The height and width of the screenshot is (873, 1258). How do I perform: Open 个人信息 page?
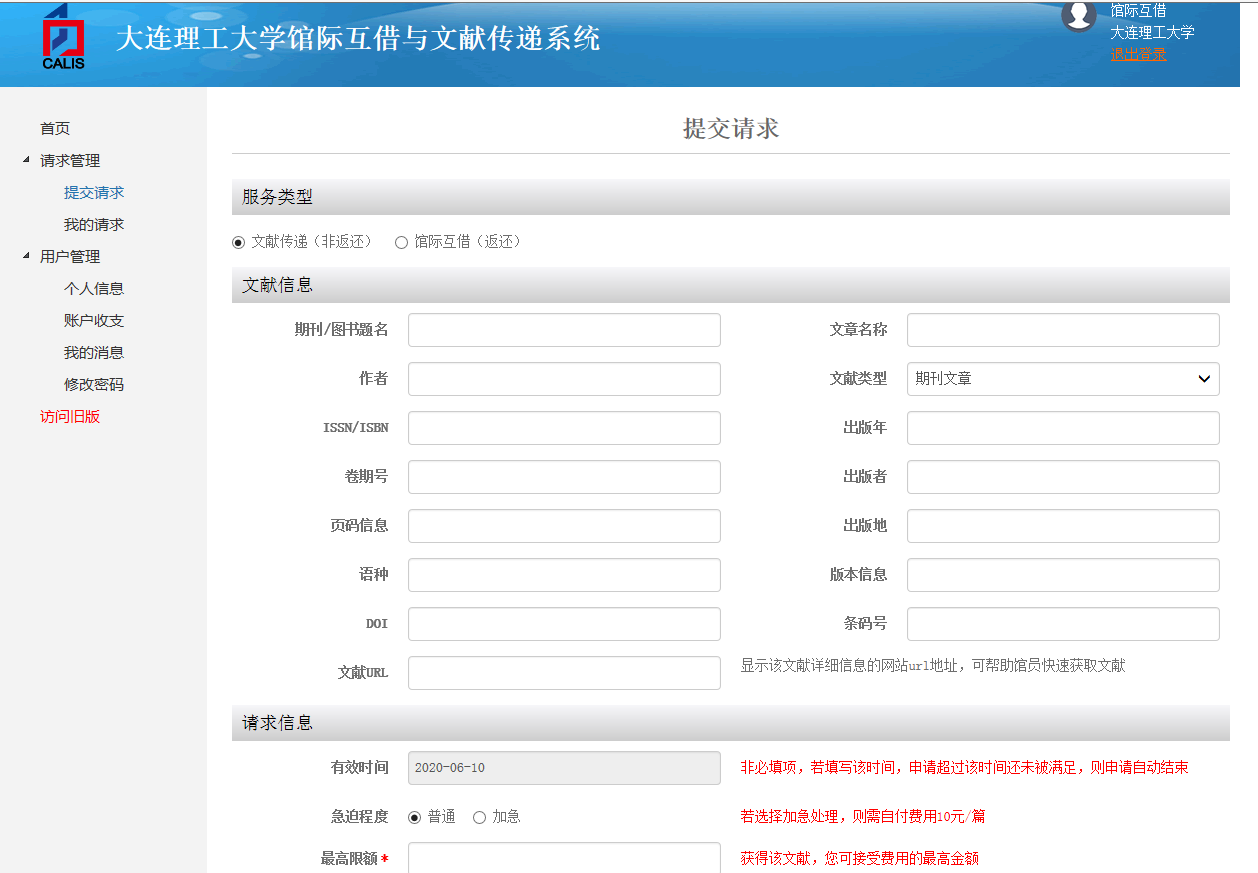(94, 288)
